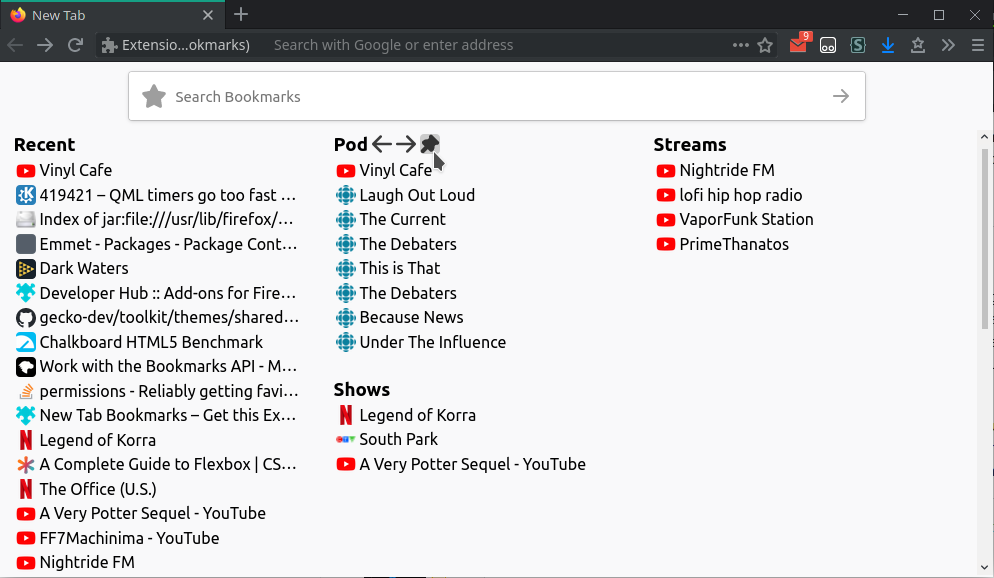Open FF7Machinima YouTube bookmark
Image resolution: width=994 pixels, height=578 pixels.
[118, 538]
